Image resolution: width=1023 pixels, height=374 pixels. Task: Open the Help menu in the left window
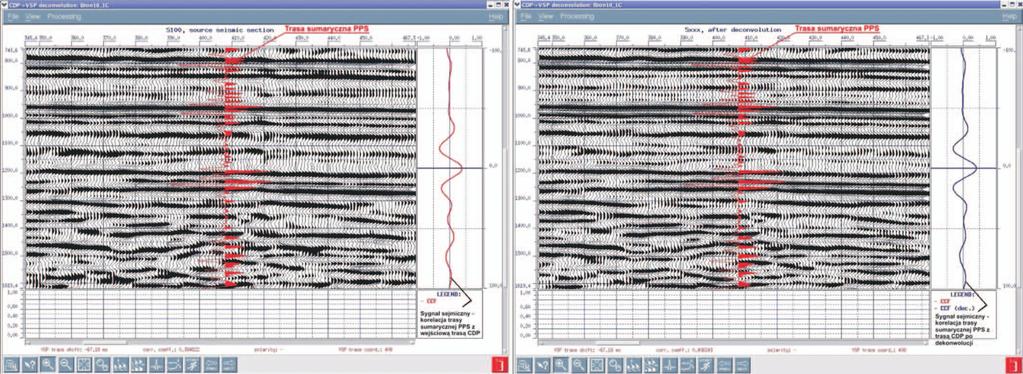click(x=496, y=16)
